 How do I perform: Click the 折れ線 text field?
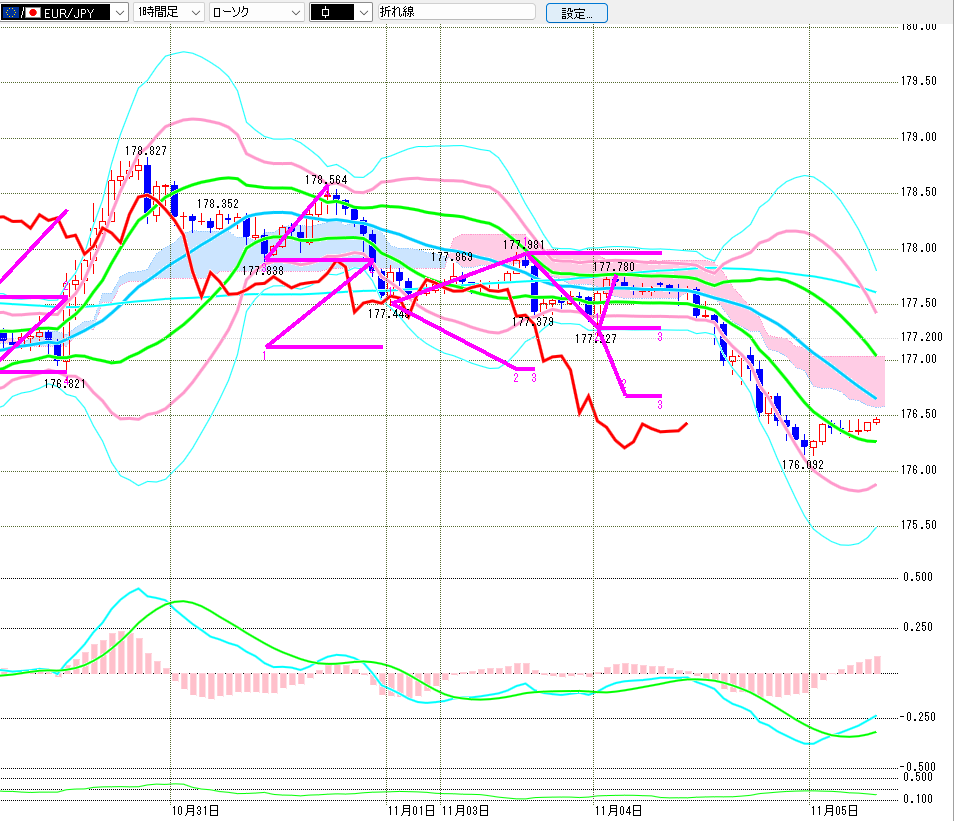456,13
